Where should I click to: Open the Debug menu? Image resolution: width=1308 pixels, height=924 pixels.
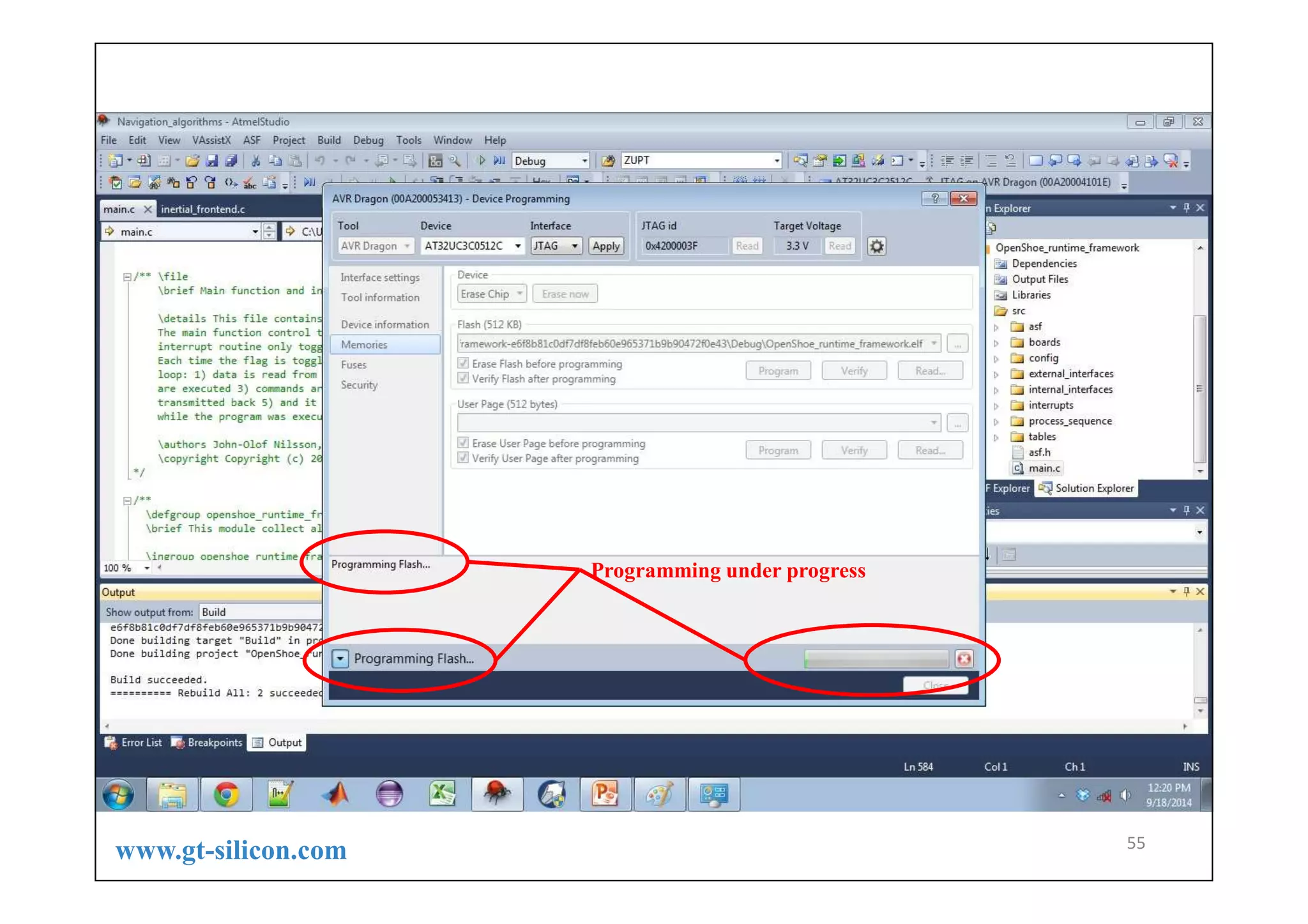point(369,140)
